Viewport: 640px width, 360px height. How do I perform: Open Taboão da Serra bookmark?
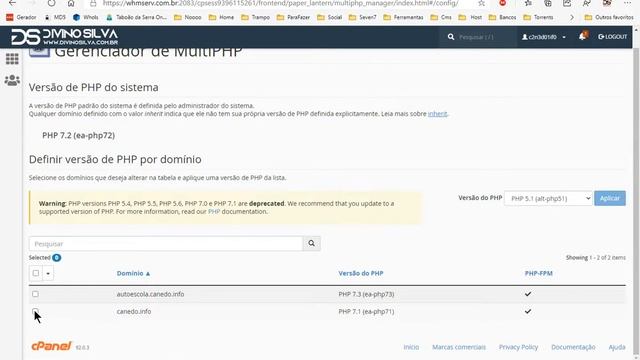click(x=137, y=17)
